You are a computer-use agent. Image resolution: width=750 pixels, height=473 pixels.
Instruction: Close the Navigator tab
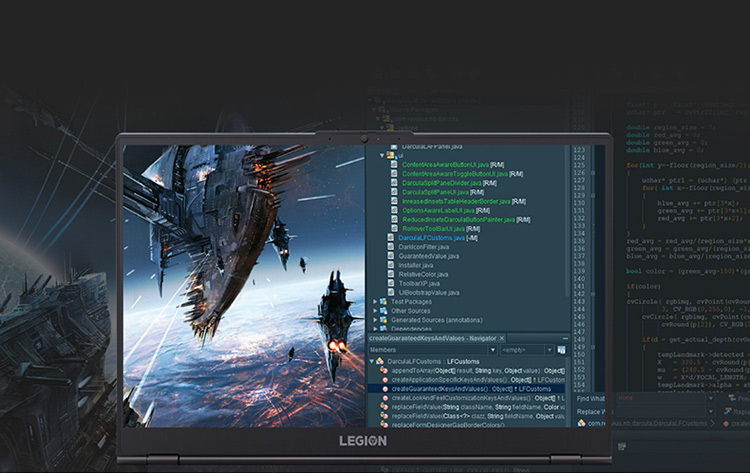tap(502, 338)
